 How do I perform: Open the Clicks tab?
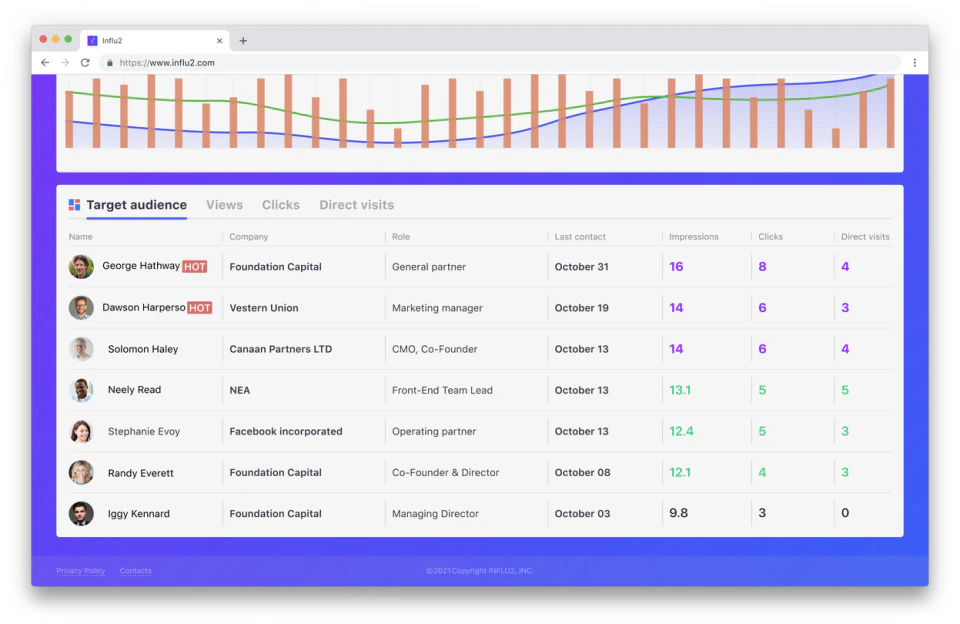(281, 204)
